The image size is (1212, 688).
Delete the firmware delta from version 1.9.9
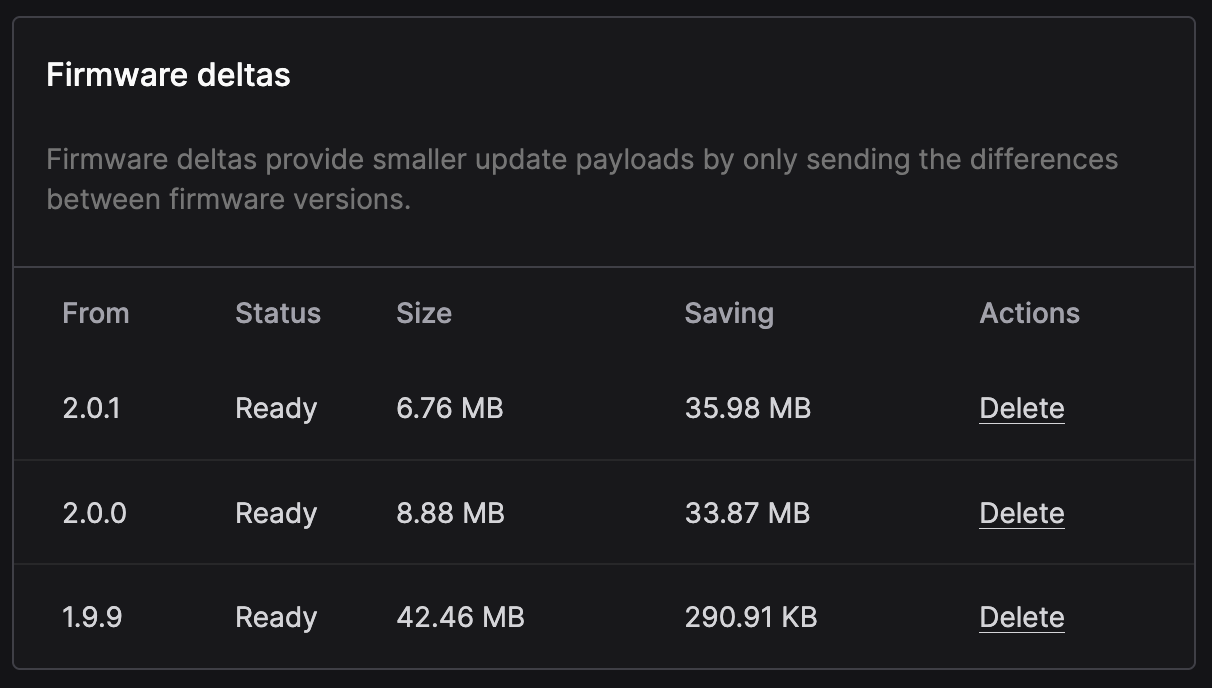[1021, 617]
